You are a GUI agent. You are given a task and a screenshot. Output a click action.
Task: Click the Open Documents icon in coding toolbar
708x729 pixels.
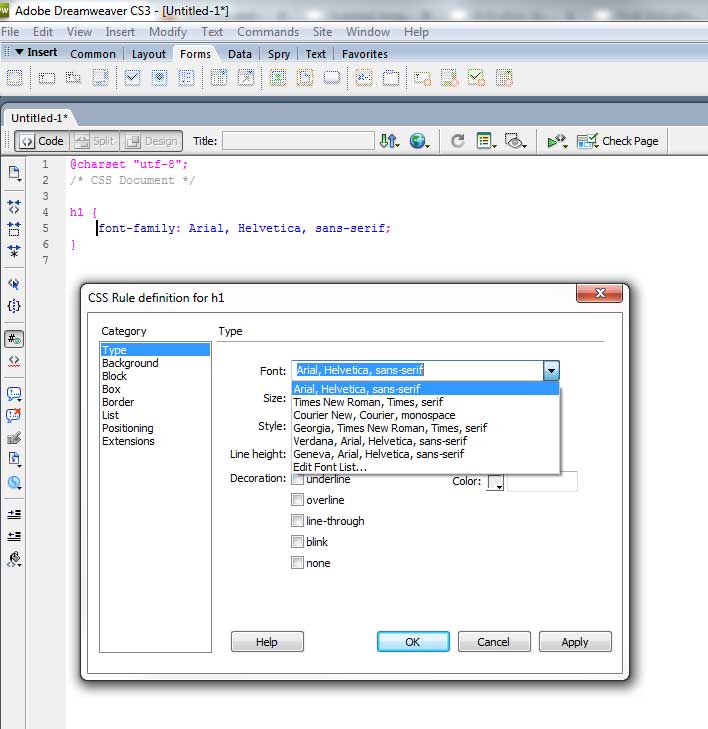coord(14,172)
